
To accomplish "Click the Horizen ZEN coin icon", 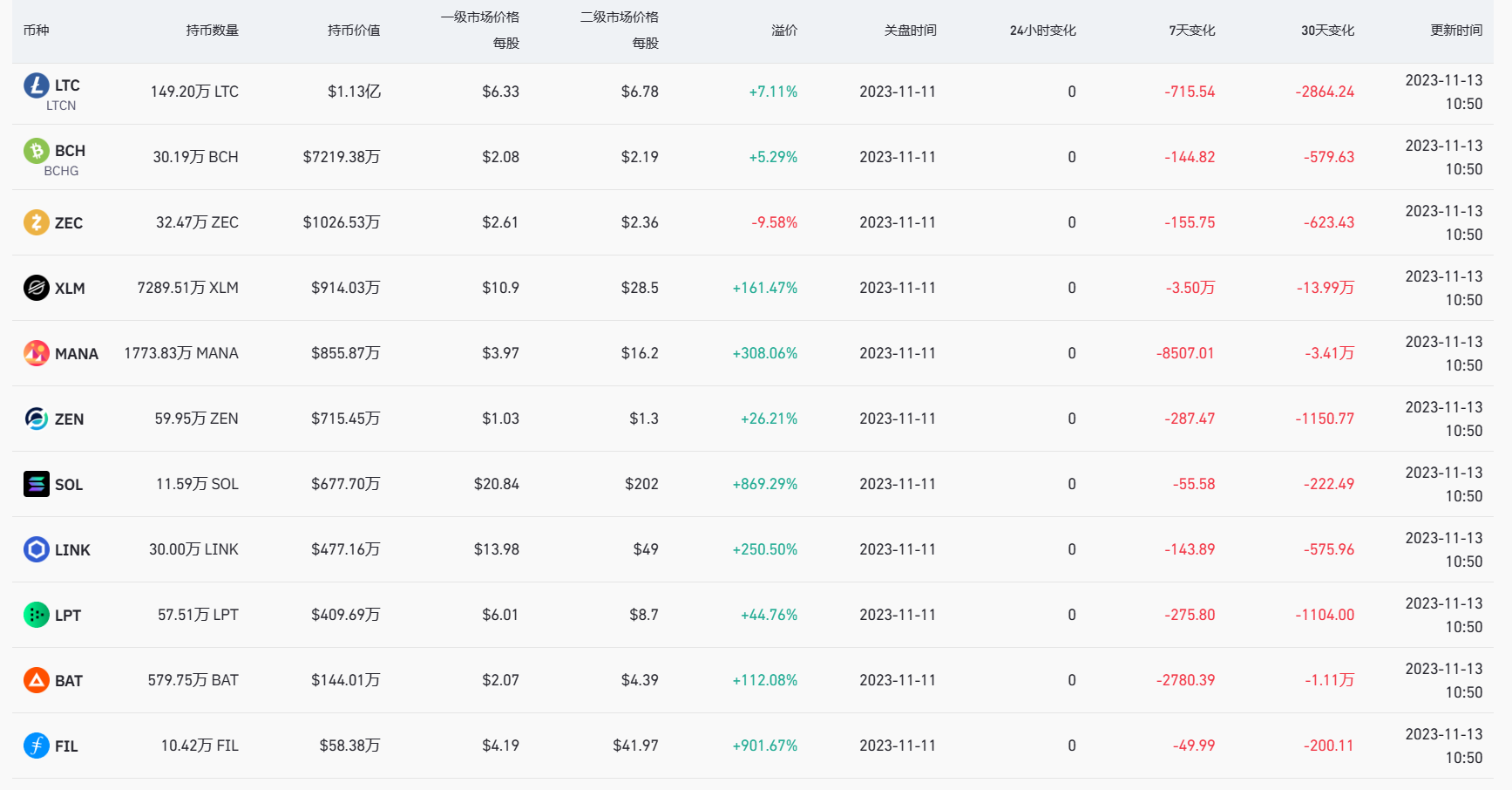I will (x=36, y=419).
